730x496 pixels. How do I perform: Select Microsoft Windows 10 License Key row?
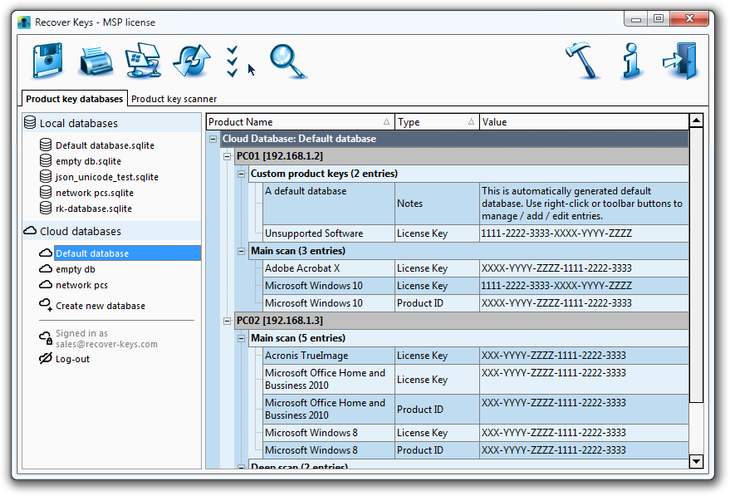476,285
